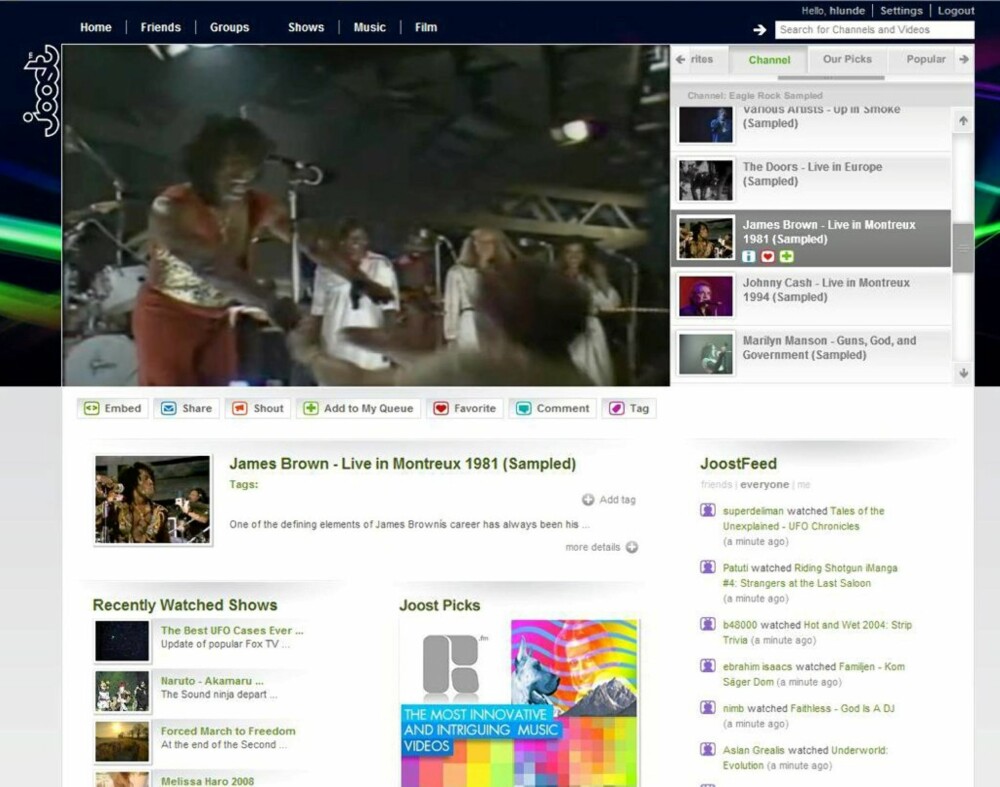Click the Joost logo
This screenshot has height=787, width=1000.
pyautogui.click(x=41, y=91)
